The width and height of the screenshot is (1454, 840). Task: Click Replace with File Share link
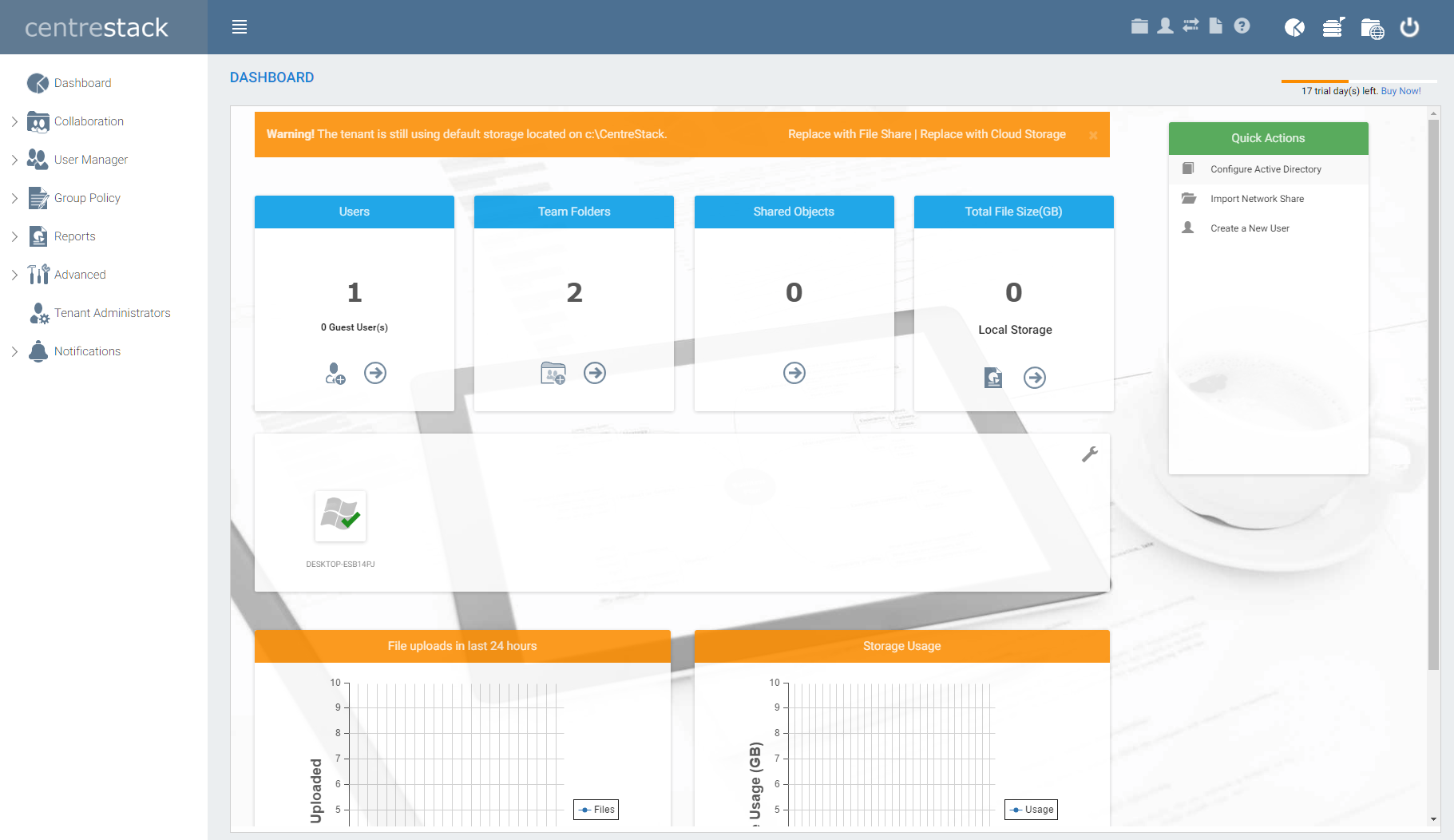[850, 134]
